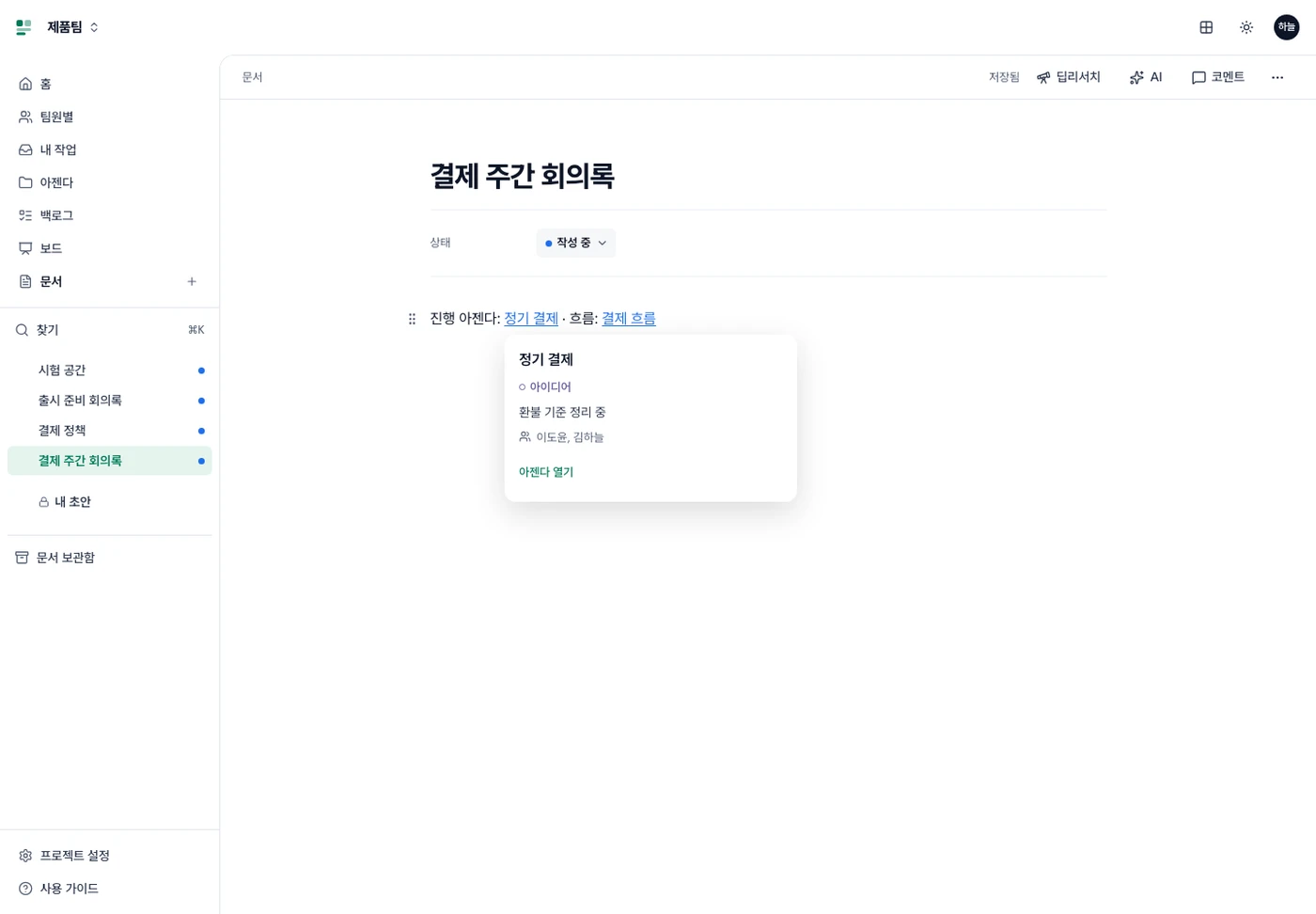Open the 제품팀 workspace switcher
Image resolution: width=1316 pixels, height=914 pixels.
click(72, 27)
